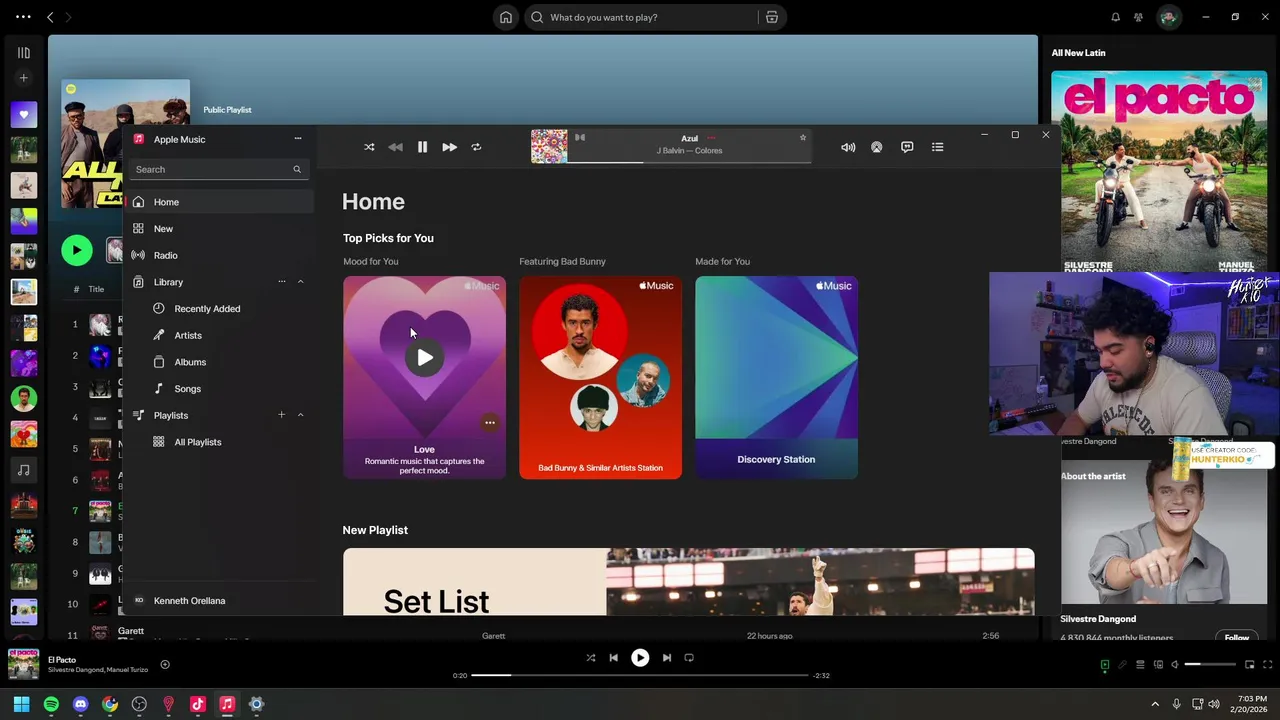Skip to previous in Spotify player bar

coord(613,658)
